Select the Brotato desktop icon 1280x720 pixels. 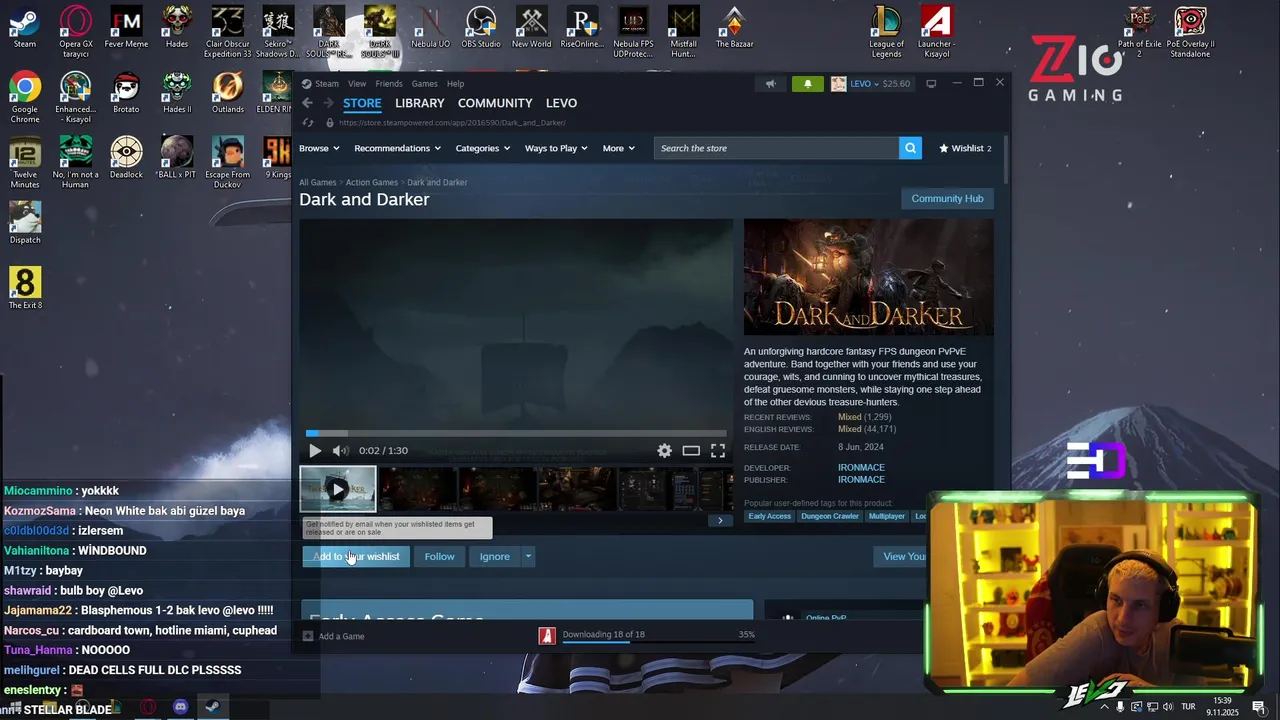(x=126, y=93)
